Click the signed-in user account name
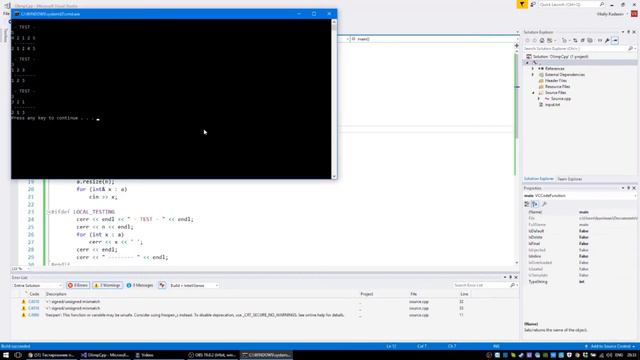640x360 pixels. pos(610,14)
